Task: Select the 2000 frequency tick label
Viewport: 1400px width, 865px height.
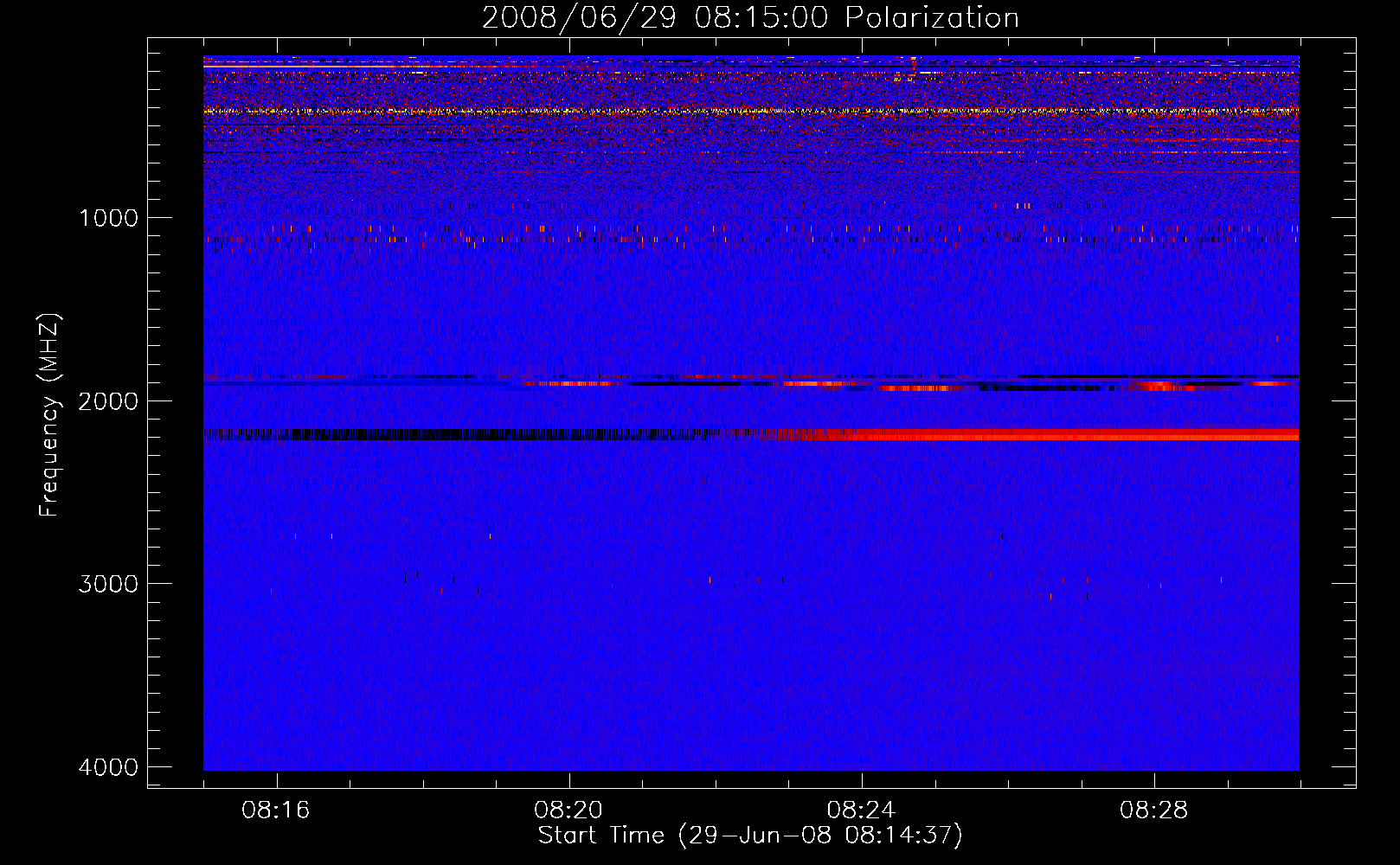Action: pyautogui.click(x=108, y=401)
